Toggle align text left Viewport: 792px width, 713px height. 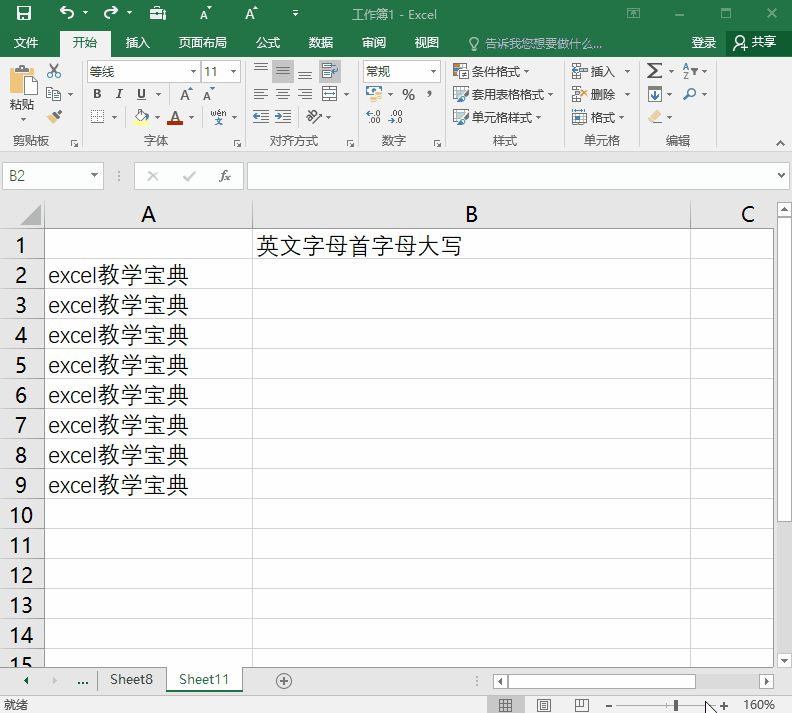pos(261,94)
